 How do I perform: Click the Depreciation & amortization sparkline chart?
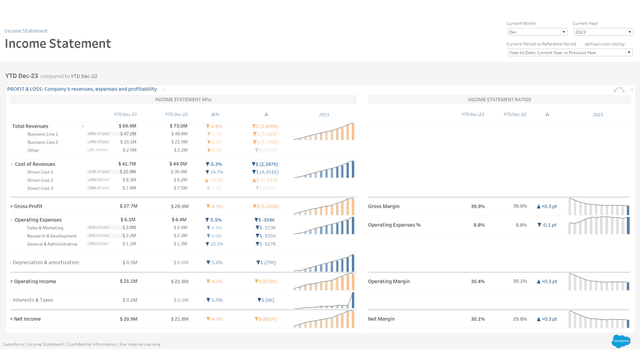(x=324, y=263)
